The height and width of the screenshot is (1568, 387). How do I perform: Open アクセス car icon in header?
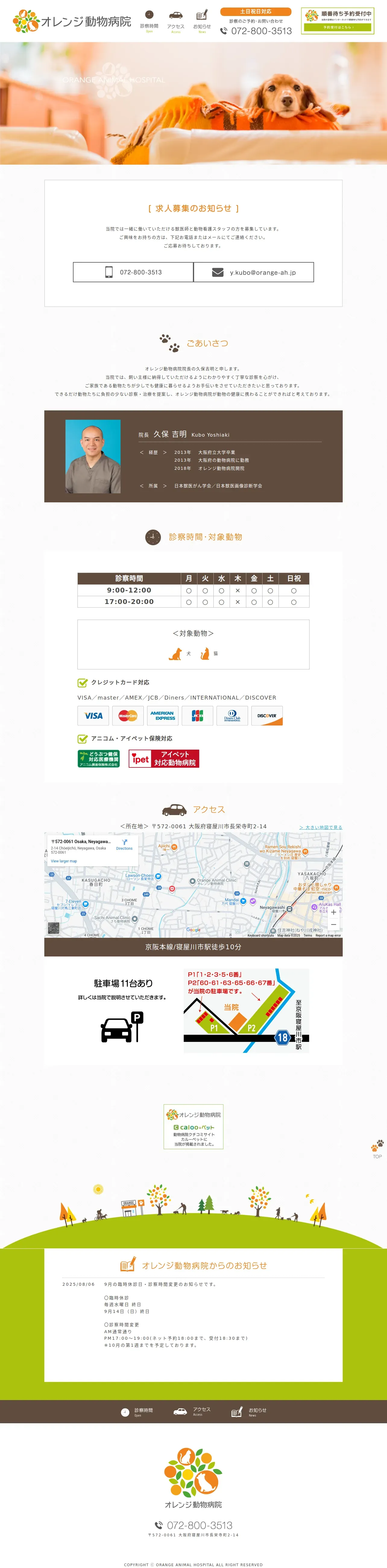click(176, 14)
